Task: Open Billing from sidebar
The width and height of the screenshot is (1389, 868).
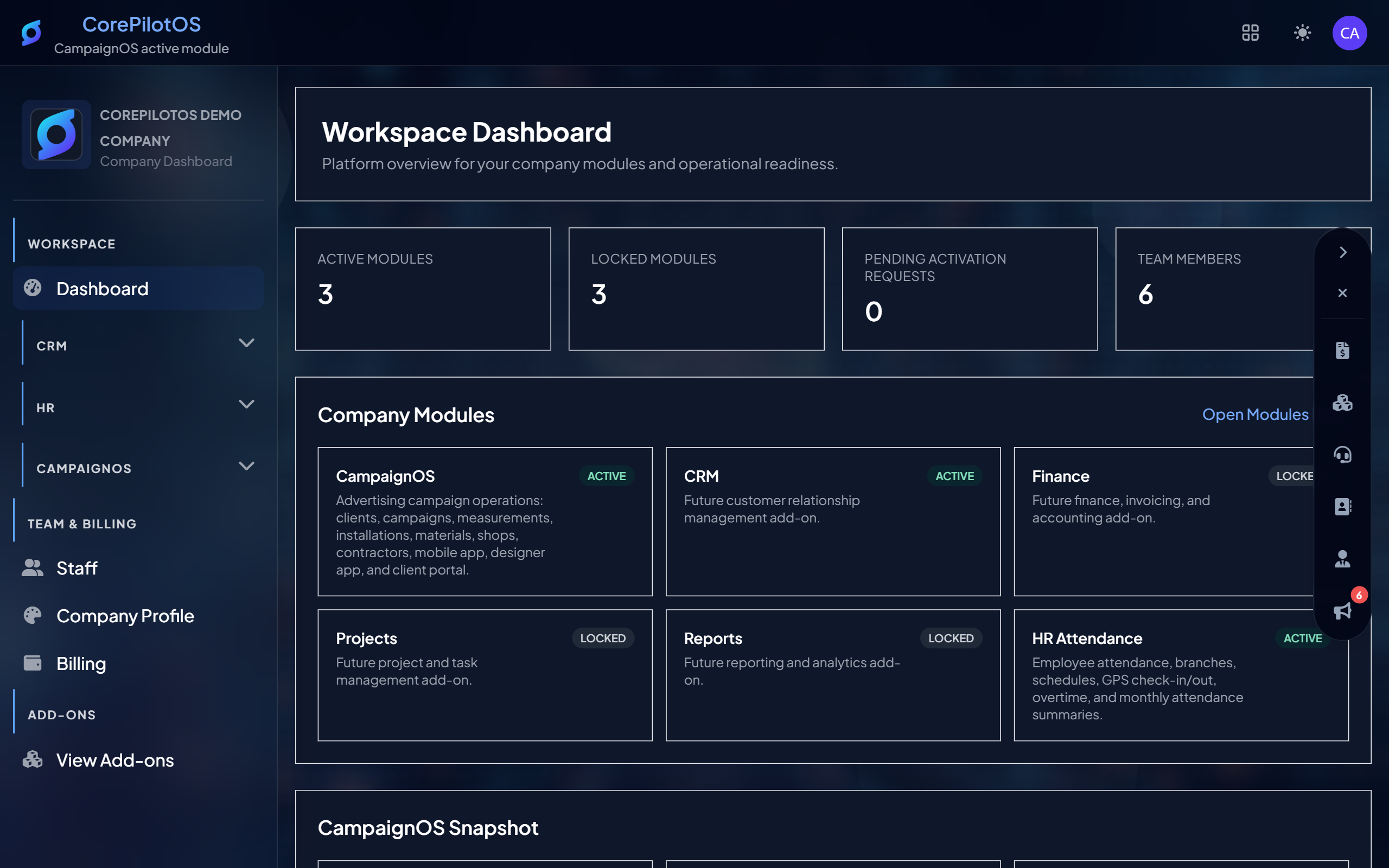Action: (x=138, y=663)
